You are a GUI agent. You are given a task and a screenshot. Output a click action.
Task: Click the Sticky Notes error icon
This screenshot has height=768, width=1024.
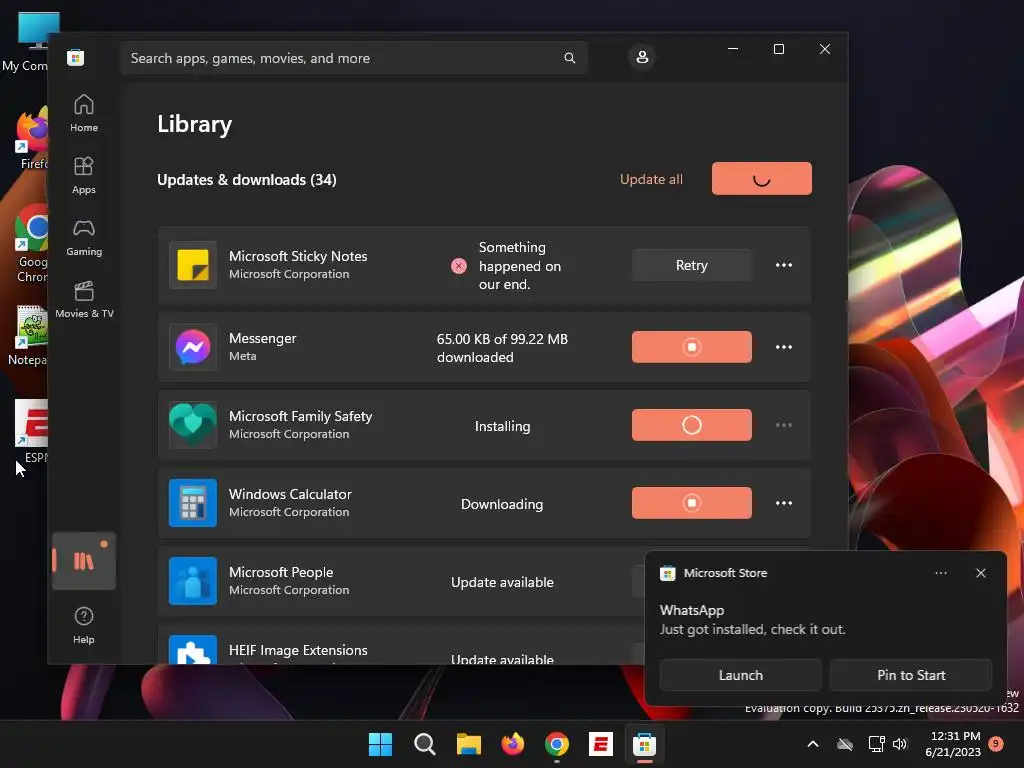[459, 266]
